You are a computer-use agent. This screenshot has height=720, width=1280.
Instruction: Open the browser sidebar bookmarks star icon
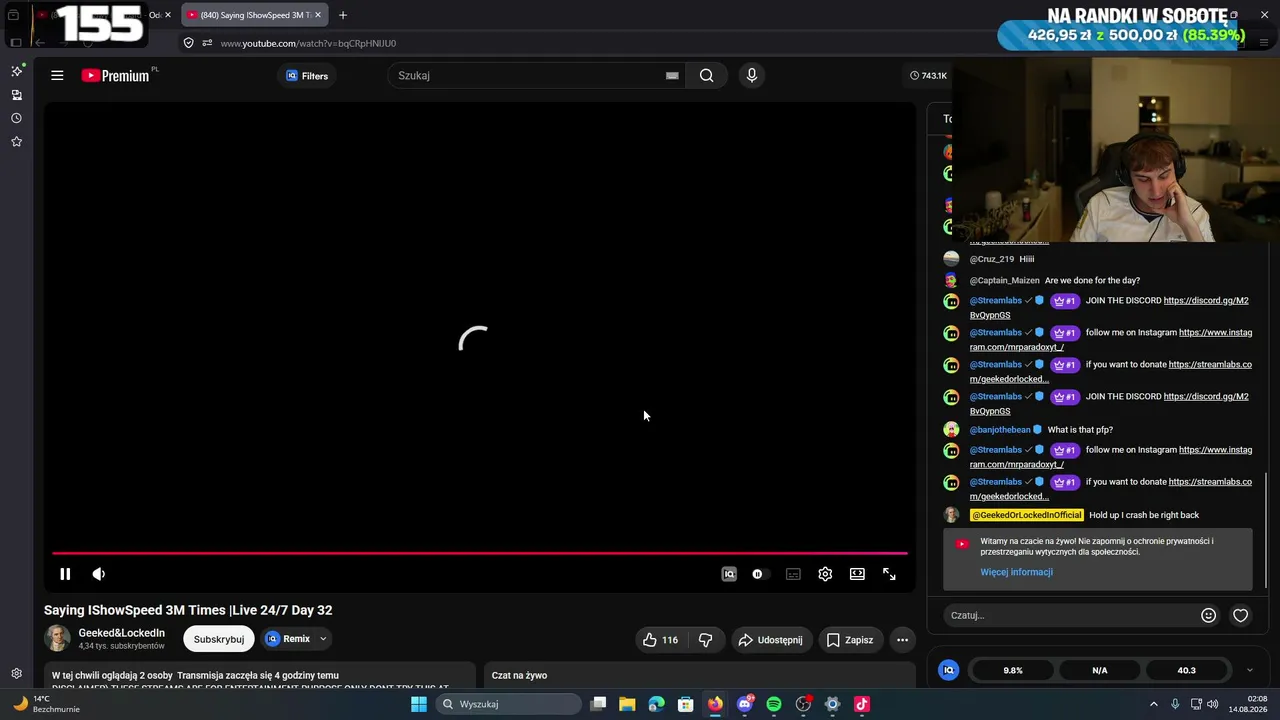pyautogui.click(x=16, y=142)
